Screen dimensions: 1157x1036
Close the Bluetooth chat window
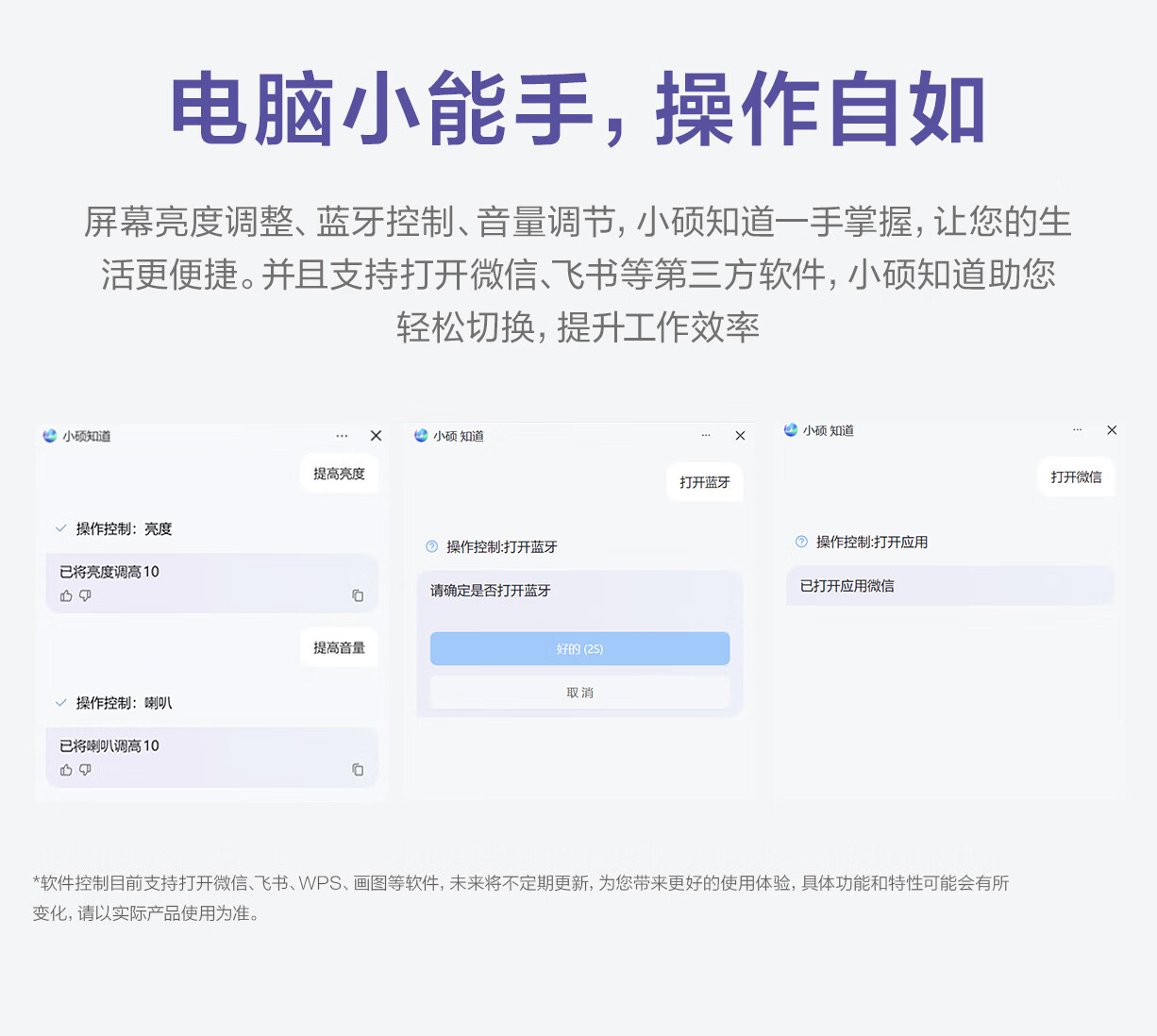pos(740,436)
